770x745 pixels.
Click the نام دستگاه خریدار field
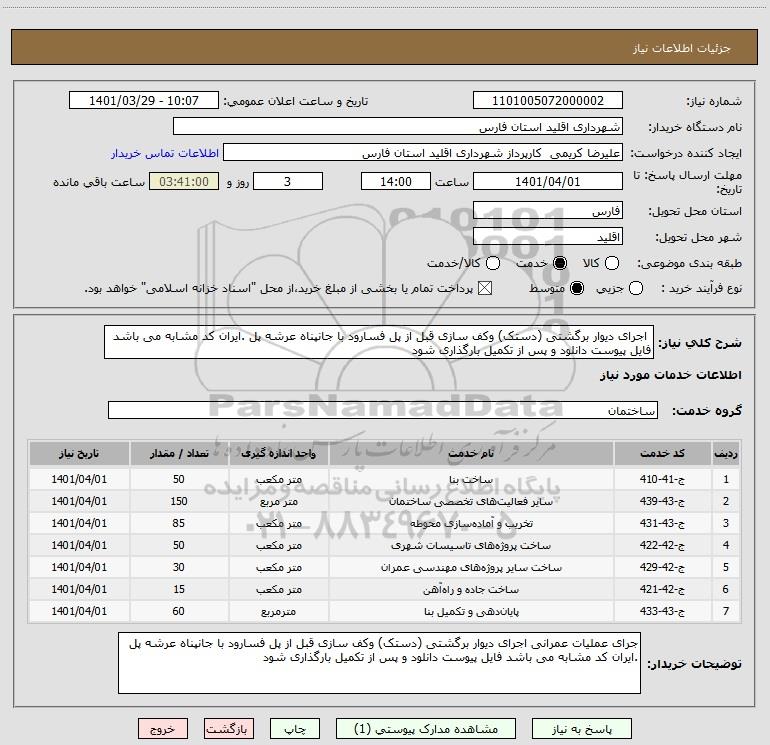point(398,126)
